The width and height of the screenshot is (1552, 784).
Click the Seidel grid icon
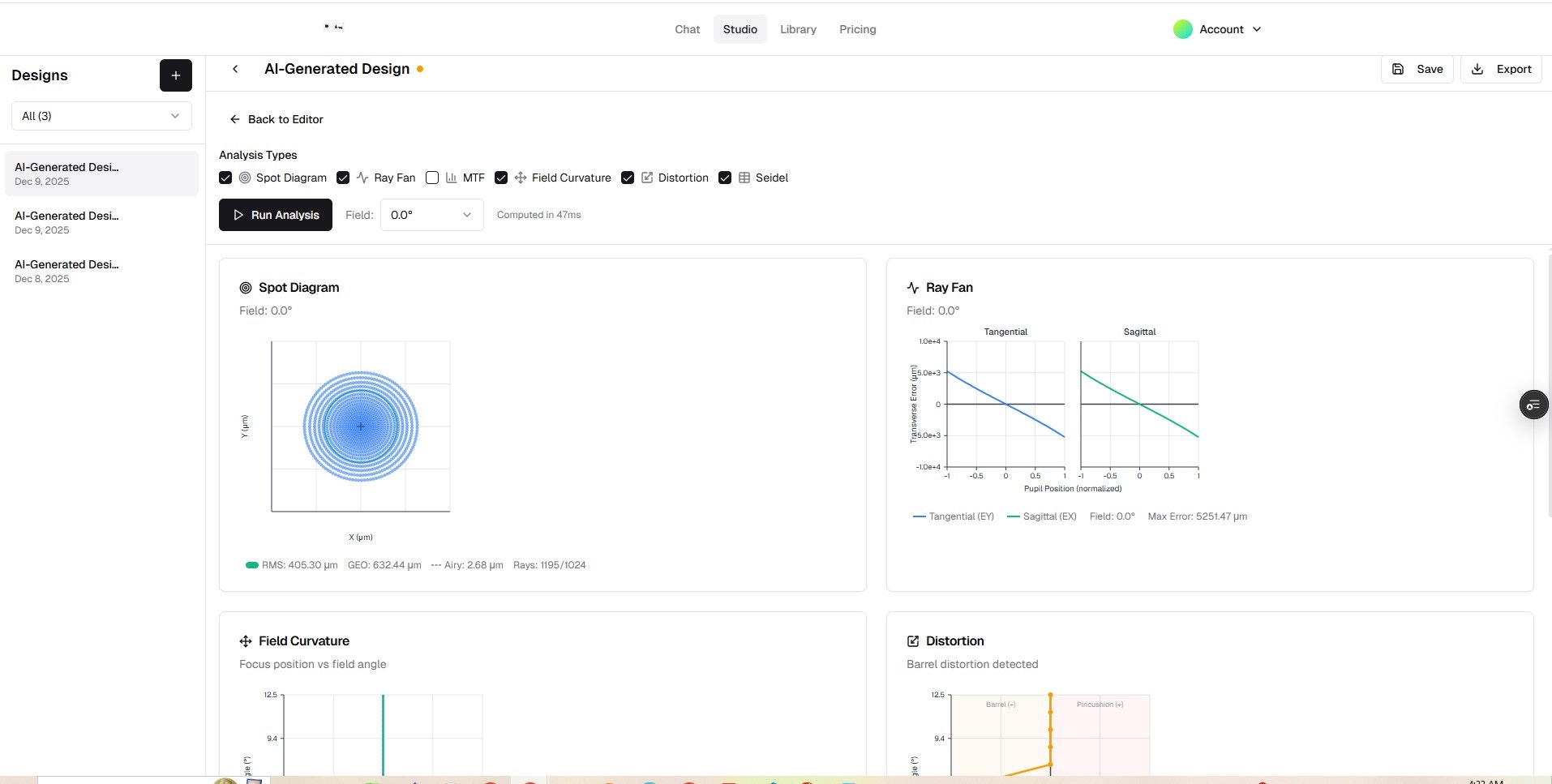click(744, 178)
